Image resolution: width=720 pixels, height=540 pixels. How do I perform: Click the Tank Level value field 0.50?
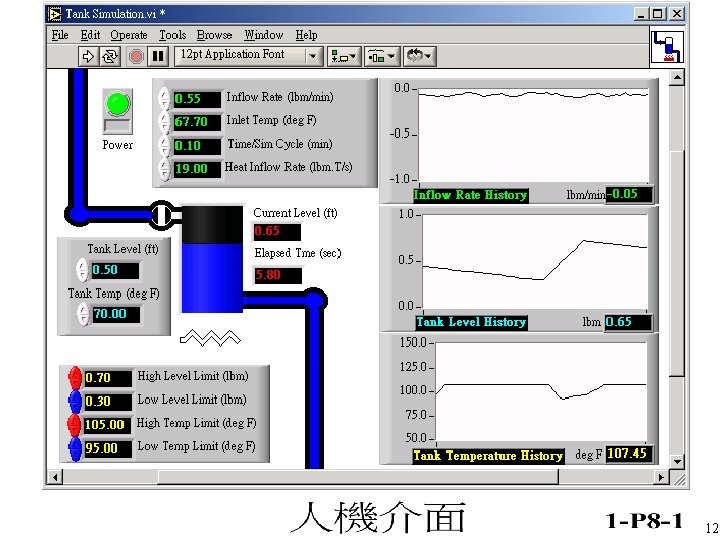(x=114, y=270)
